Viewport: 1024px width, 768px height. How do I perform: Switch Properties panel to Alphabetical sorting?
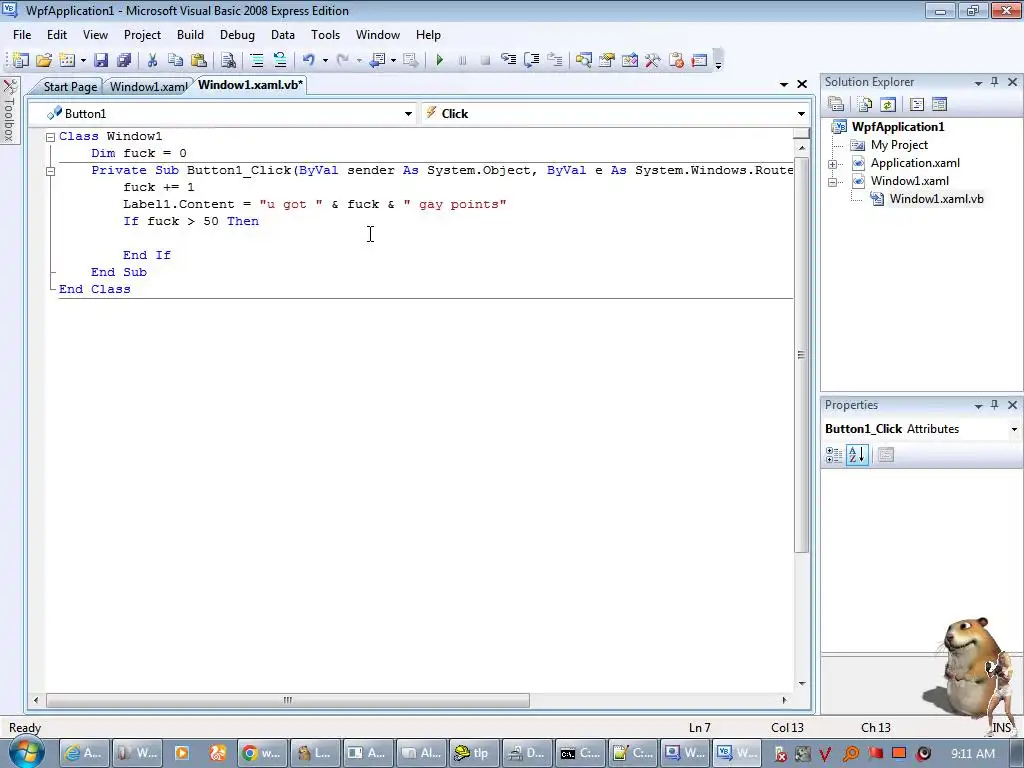tap(857, 455)
